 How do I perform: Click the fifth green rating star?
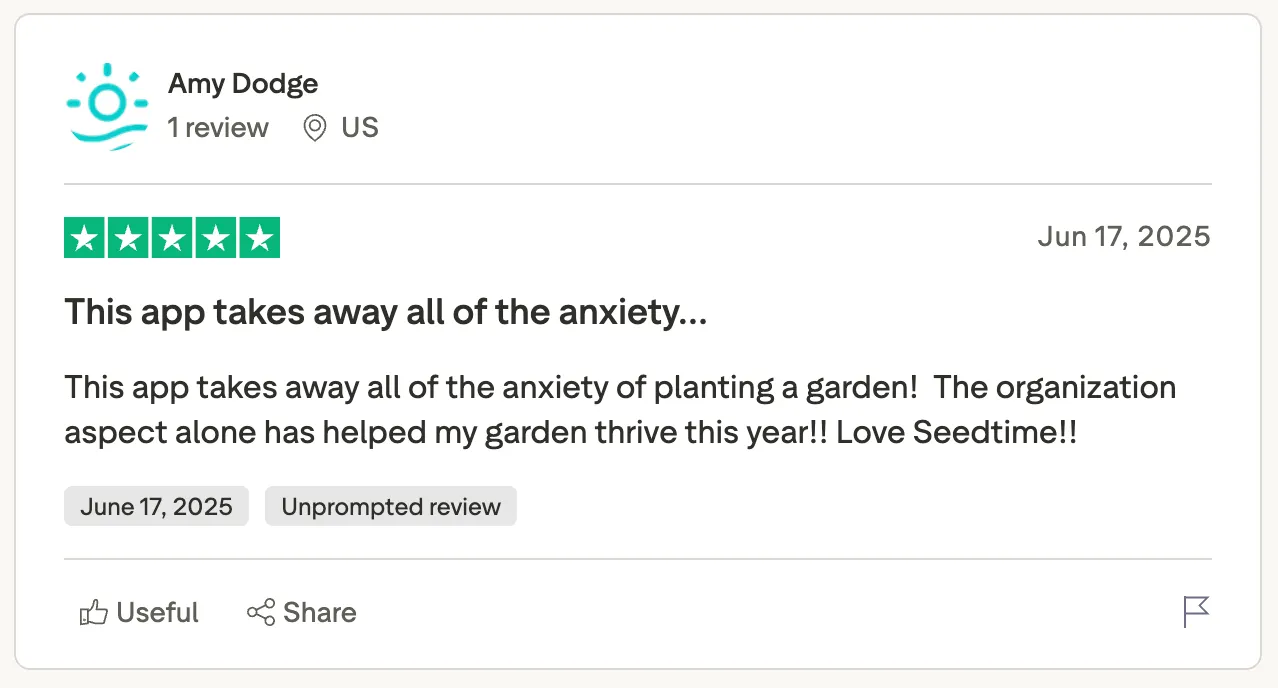[260, 238]
